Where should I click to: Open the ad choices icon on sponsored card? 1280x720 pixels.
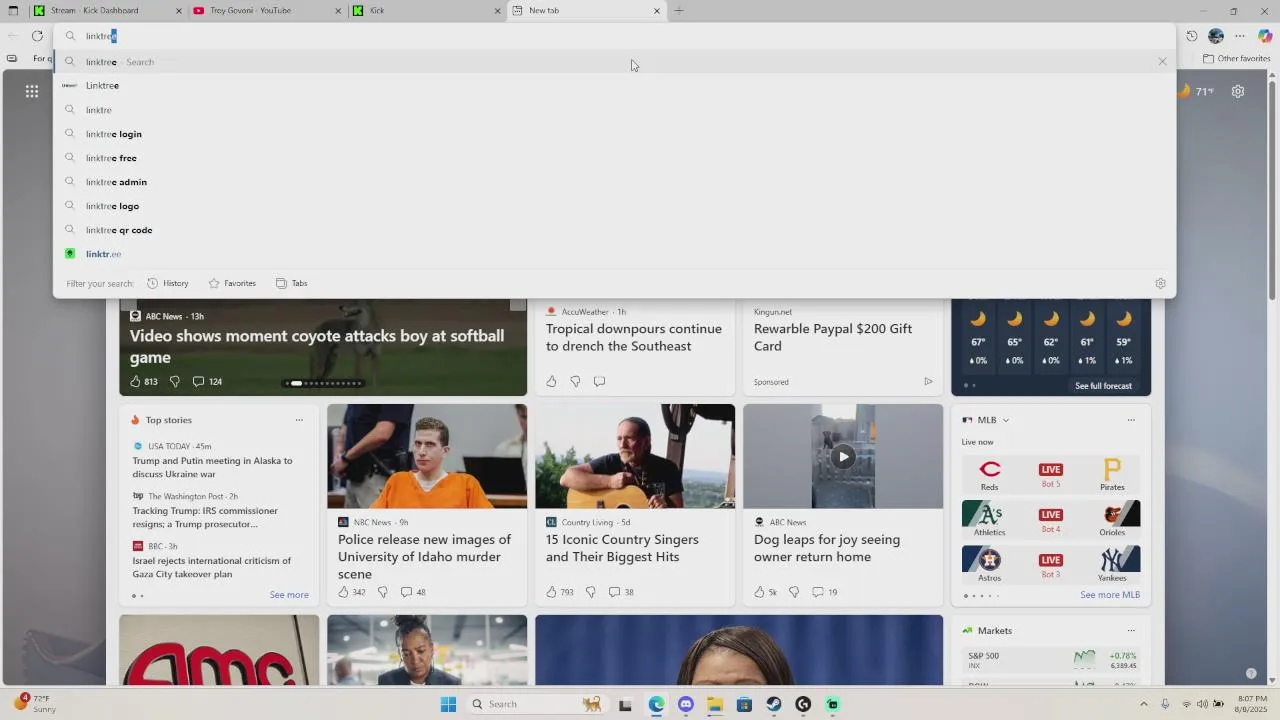coord(928,382)
